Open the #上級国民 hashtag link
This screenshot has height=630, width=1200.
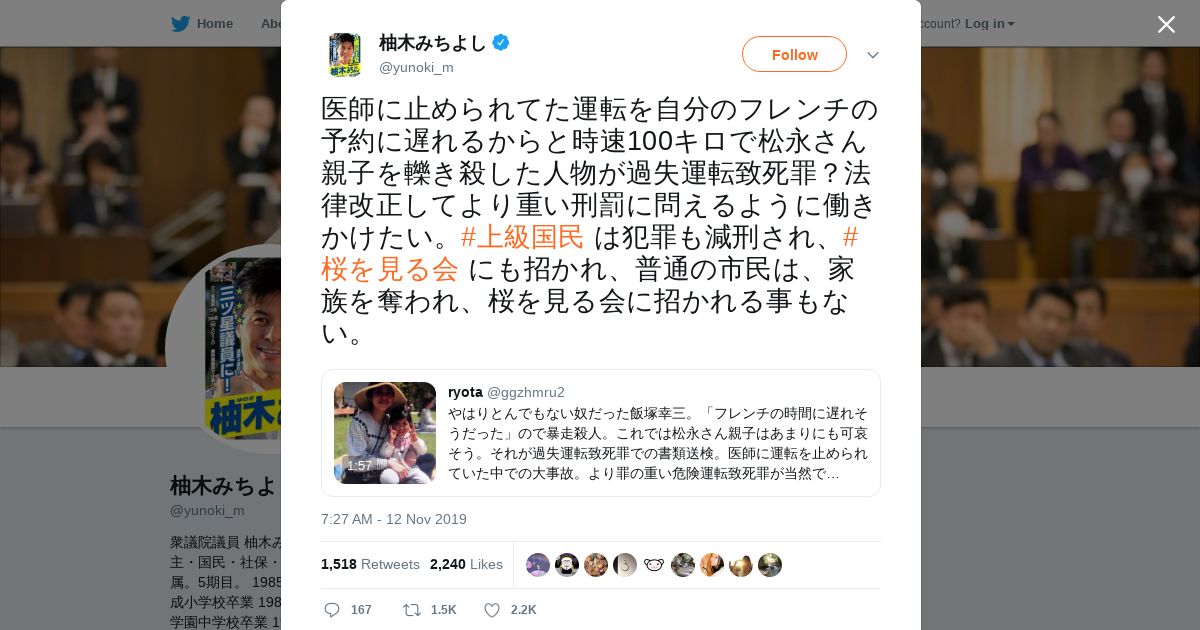coord(523,237)
